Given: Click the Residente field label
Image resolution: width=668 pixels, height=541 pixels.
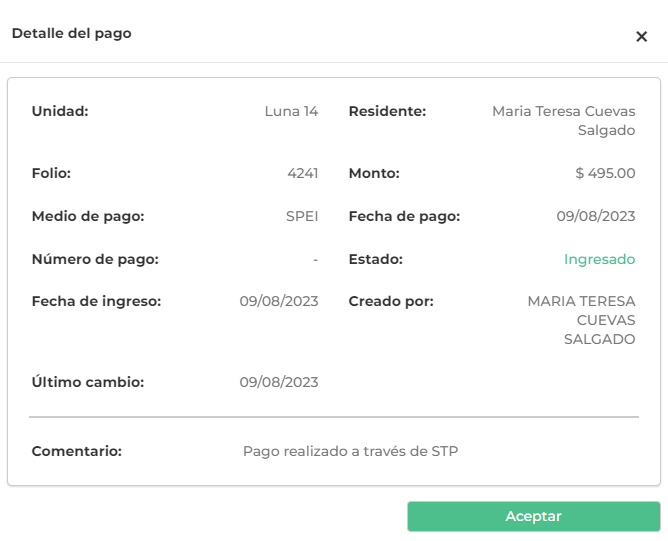Looking at the screenshot, I should coord(387,111).
